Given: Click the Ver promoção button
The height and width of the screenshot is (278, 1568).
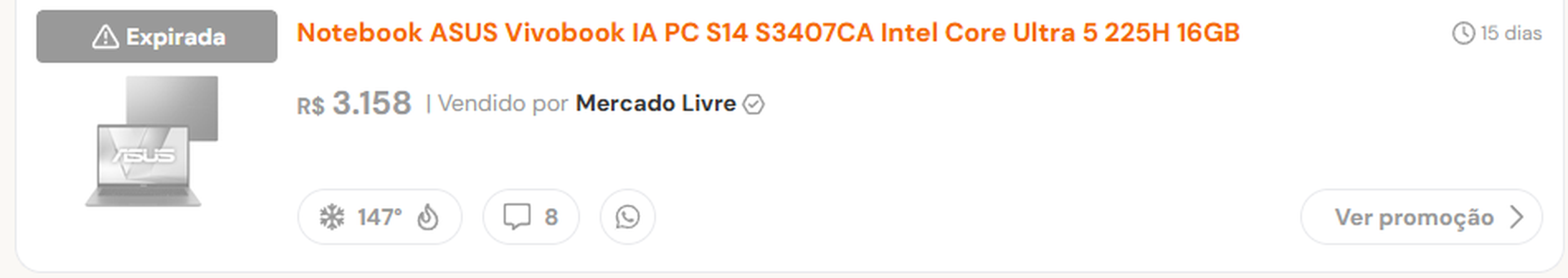Looking at the screenshot, I should point(1421,217).
